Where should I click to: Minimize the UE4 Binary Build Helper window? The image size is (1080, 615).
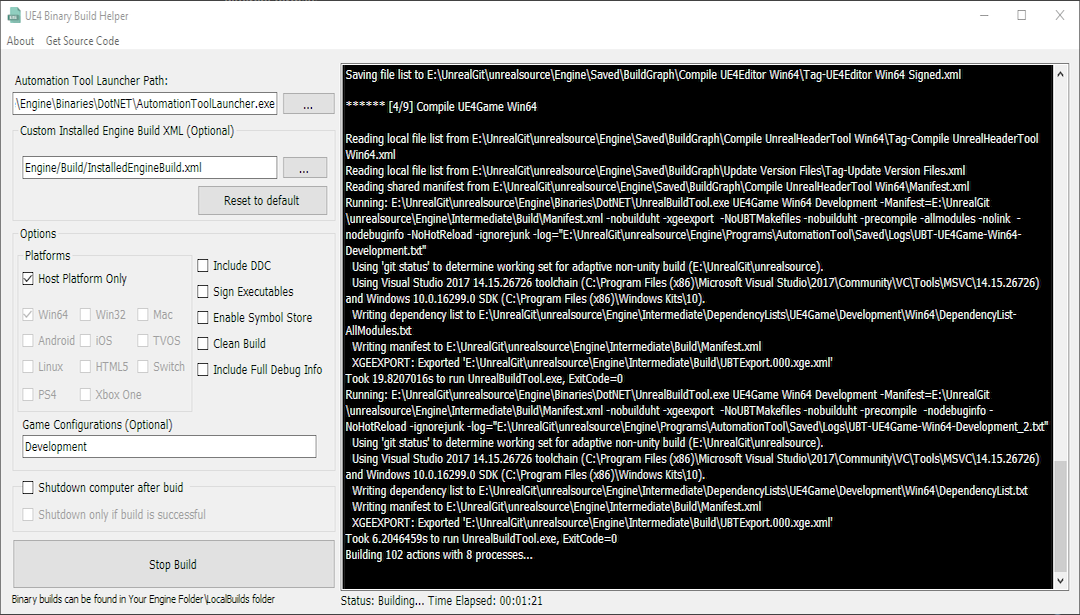click(984, 16)
